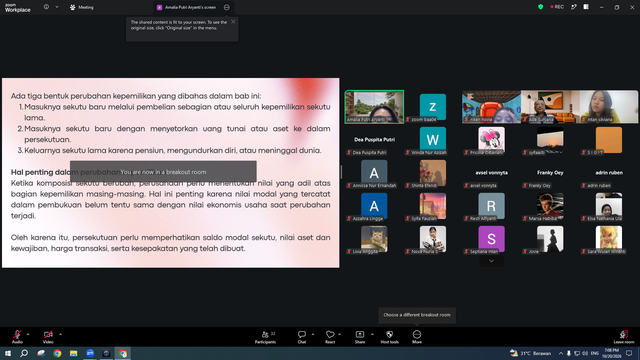The image size is (640, 360).
Task: Click Choose a different breakout room tooltip
Action: pyautogui.click(x=417, y=315)
